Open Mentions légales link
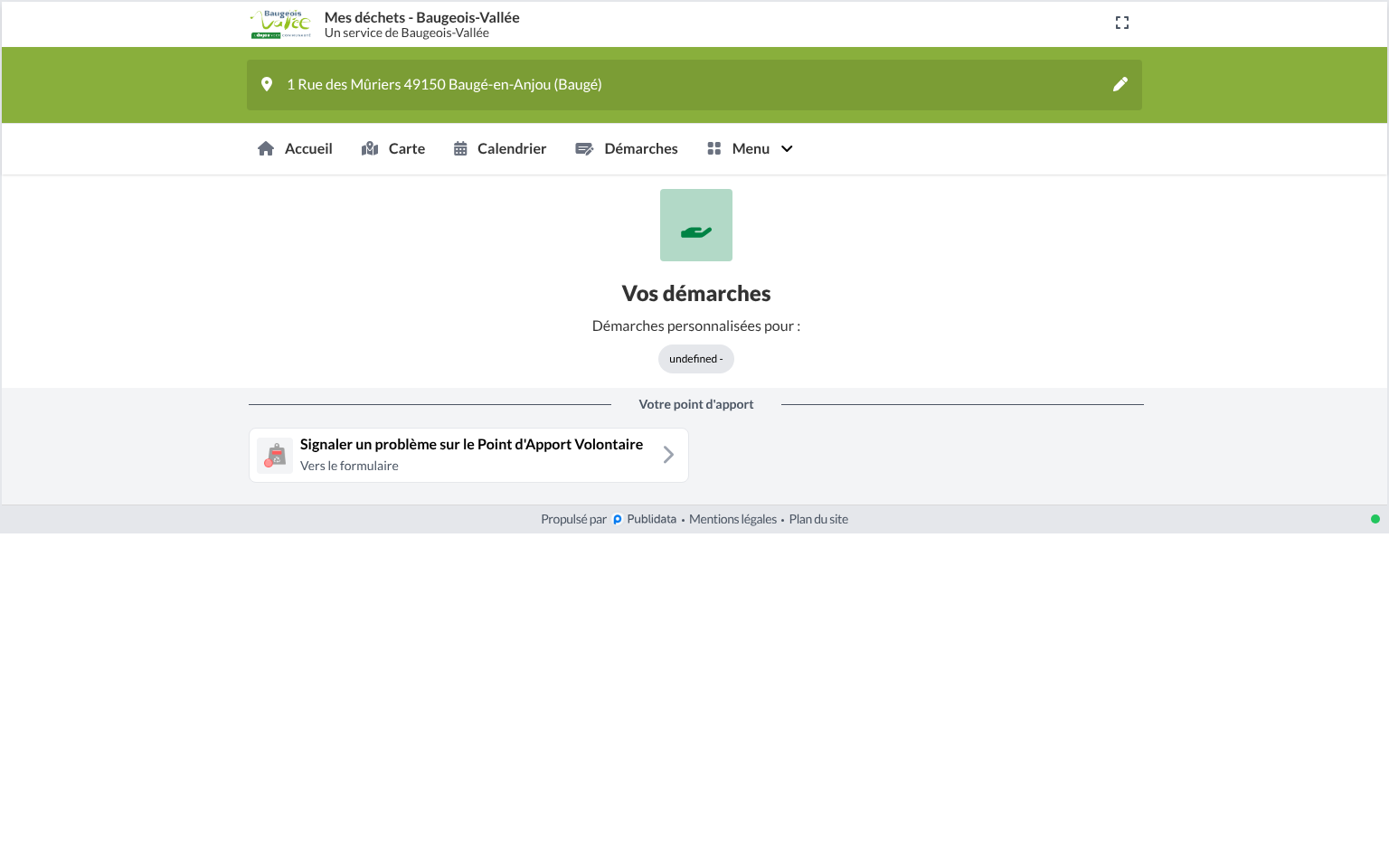 coord(732,519)
